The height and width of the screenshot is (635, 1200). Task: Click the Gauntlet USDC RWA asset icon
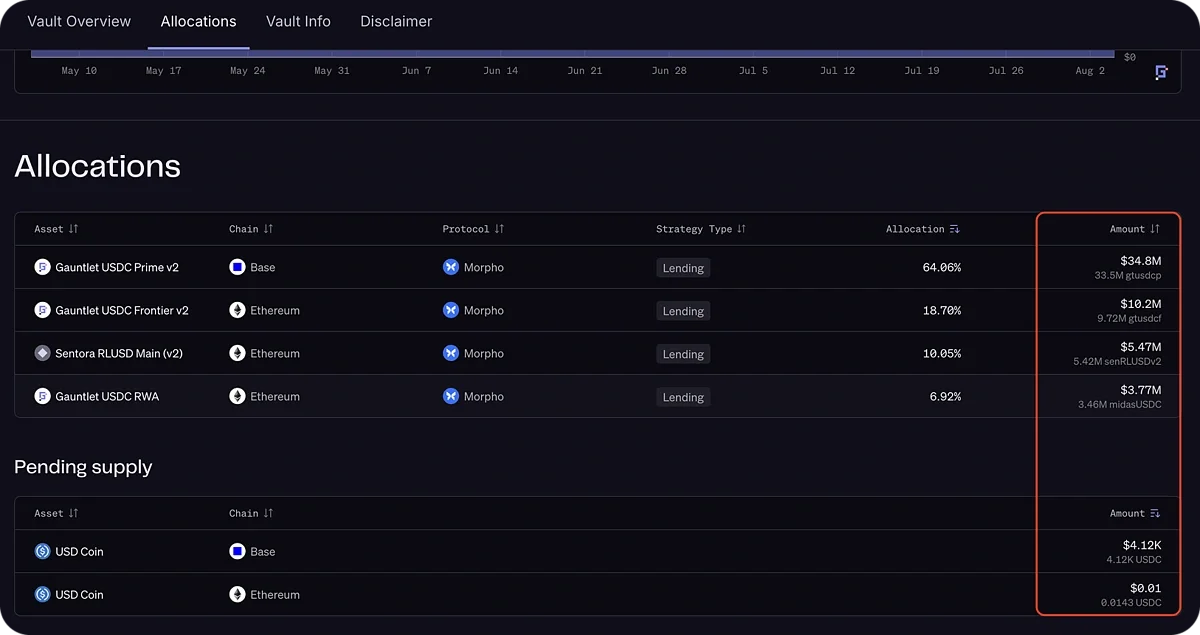pyautogui.click(x=42, y=396)
